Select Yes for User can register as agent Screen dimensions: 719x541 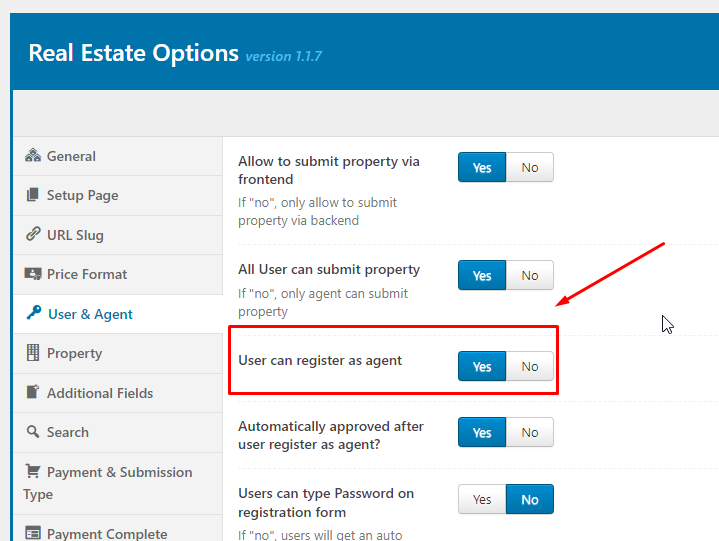click(482, 367)
